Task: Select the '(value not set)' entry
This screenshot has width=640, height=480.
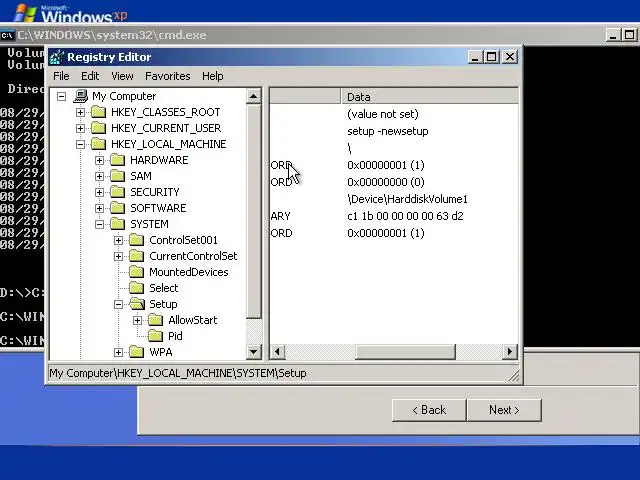Action: [x=383, y=114]
